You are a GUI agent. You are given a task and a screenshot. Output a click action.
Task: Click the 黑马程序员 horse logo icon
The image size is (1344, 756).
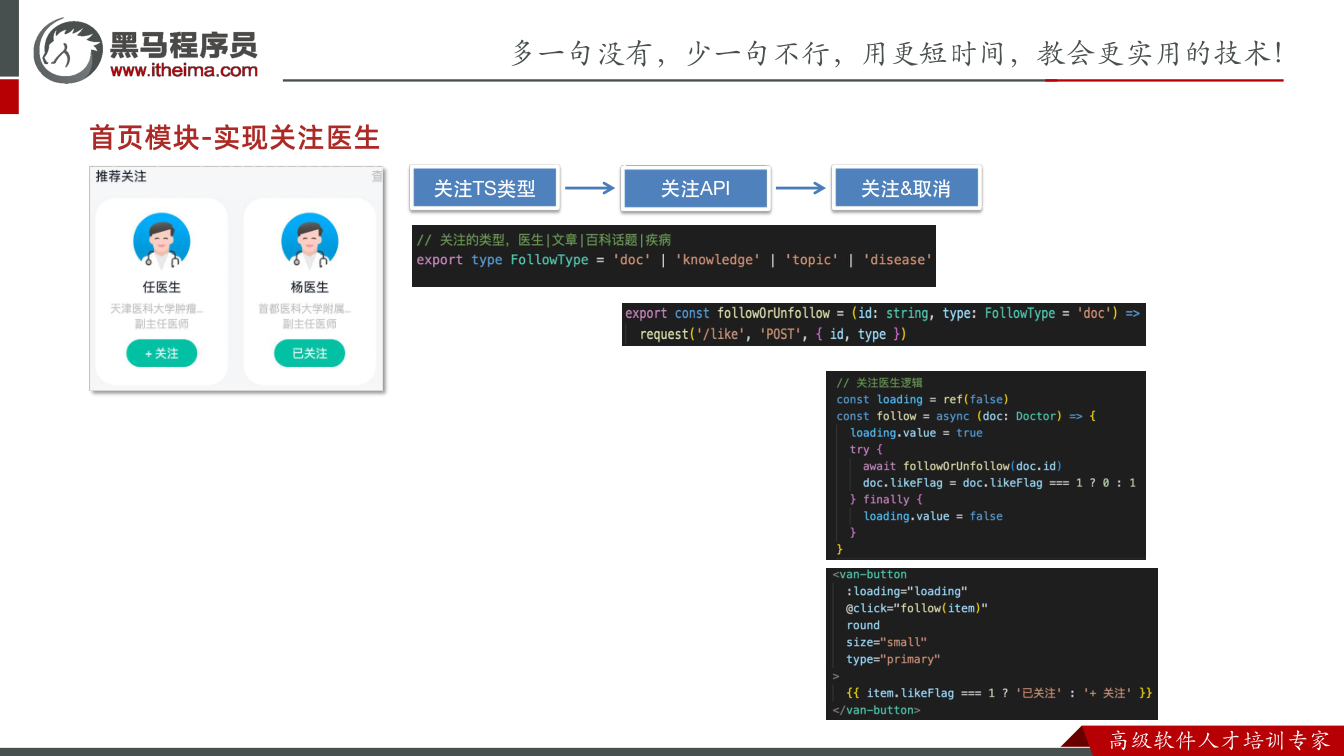coord(67,50)
